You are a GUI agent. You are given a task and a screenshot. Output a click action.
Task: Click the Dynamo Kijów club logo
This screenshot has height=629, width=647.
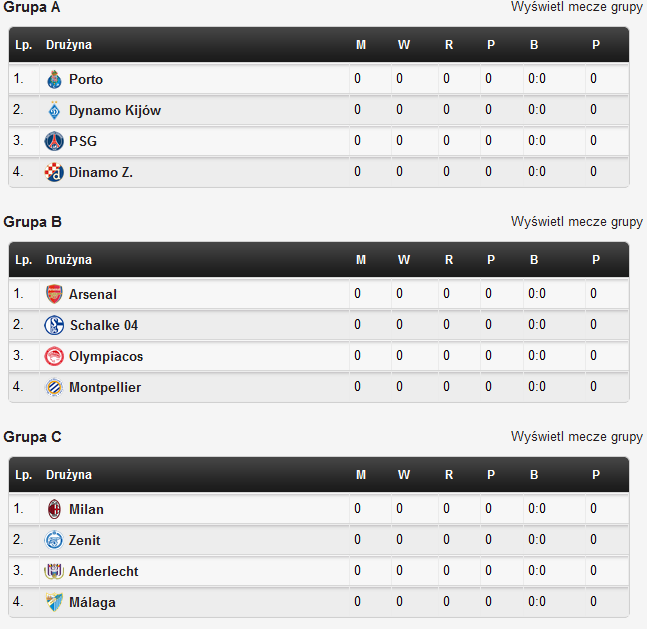[x=54, y=110]
